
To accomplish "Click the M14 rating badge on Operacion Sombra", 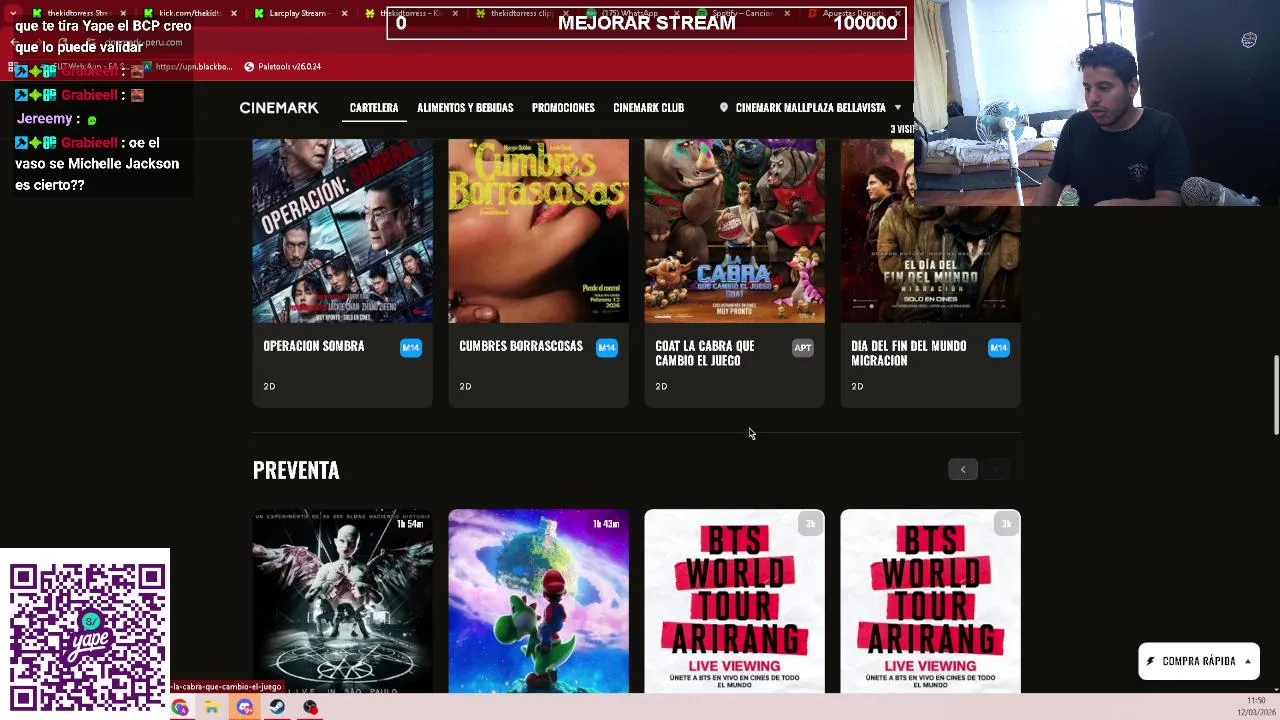I will point(411,348).
